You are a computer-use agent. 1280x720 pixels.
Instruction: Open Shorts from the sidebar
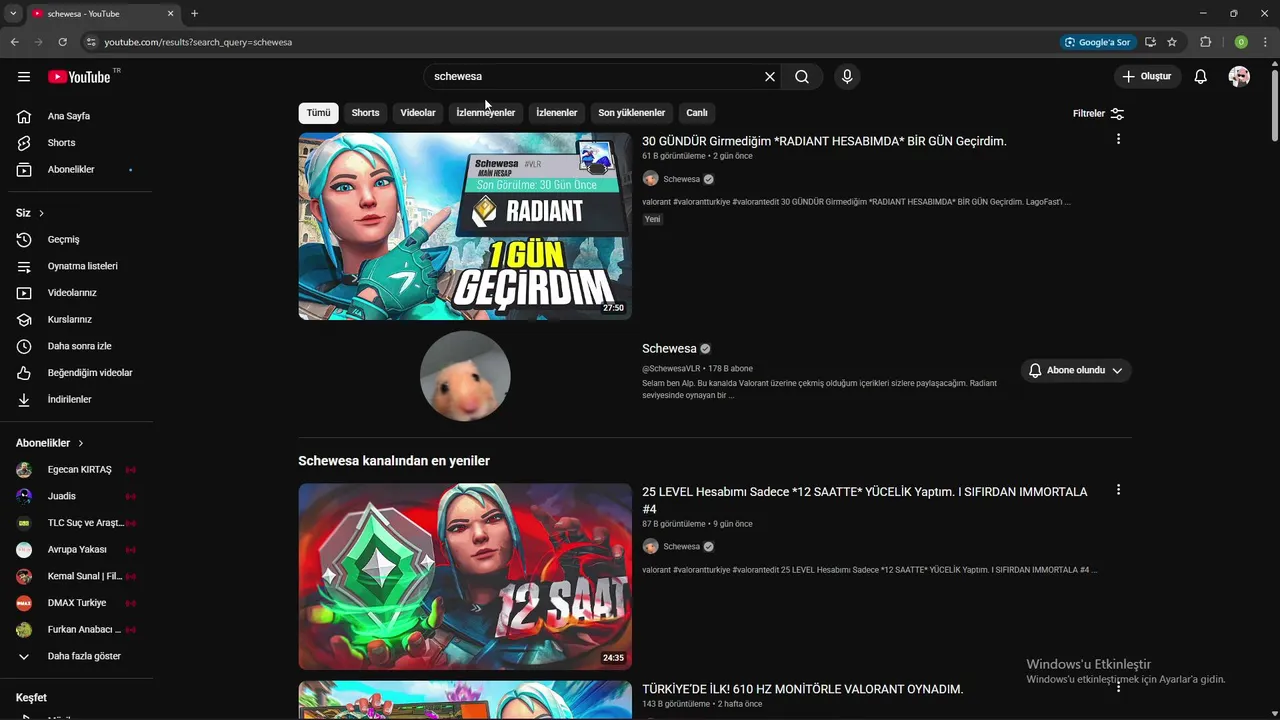tap(77, 143)
